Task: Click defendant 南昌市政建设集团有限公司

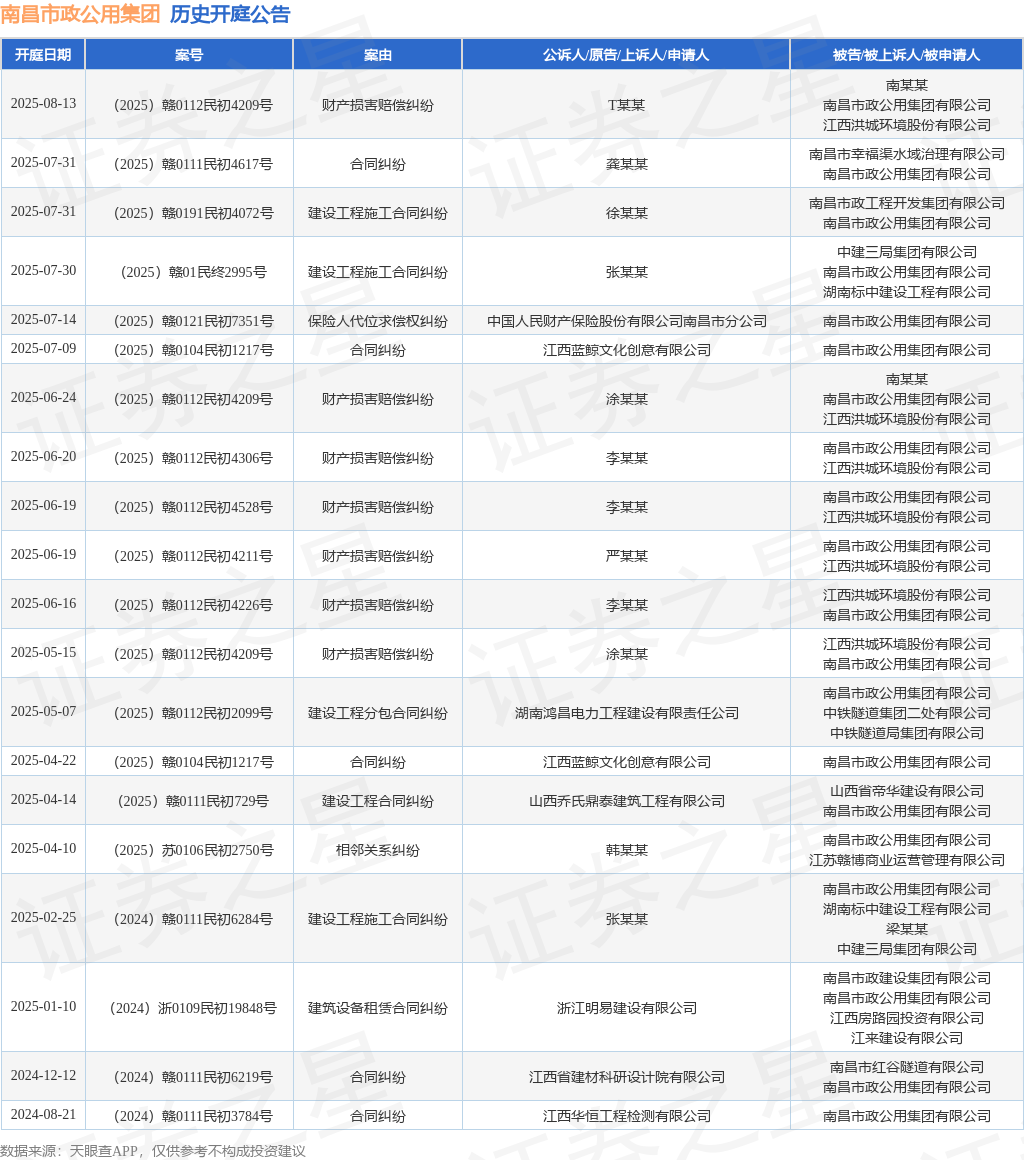Action: point(907,978)
